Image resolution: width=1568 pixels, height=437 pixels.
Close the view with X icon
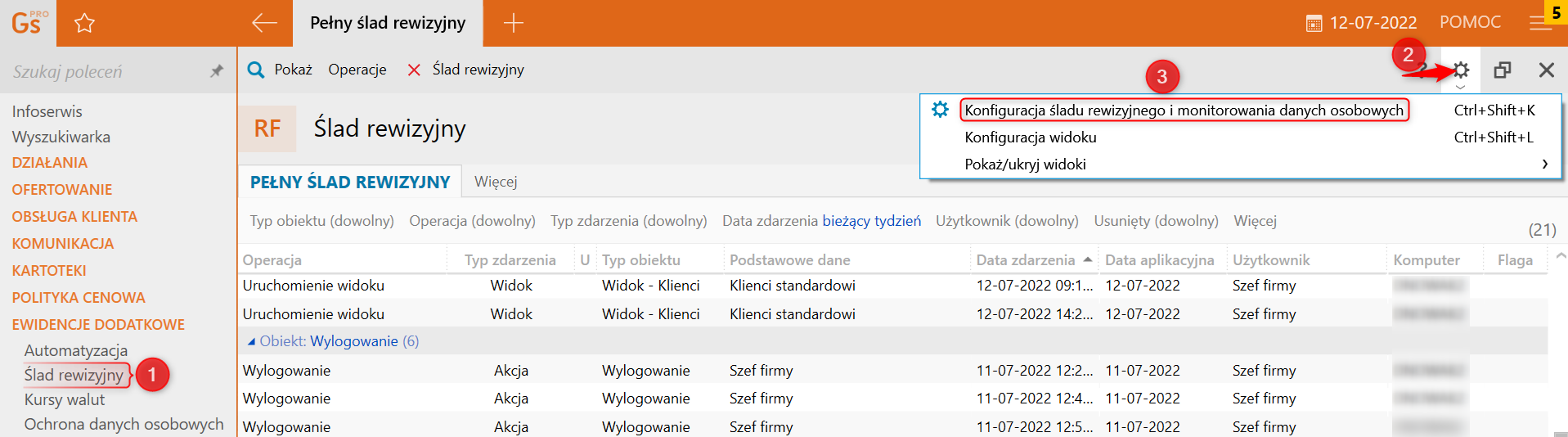pyautogui.click(x=1546, y=70)
